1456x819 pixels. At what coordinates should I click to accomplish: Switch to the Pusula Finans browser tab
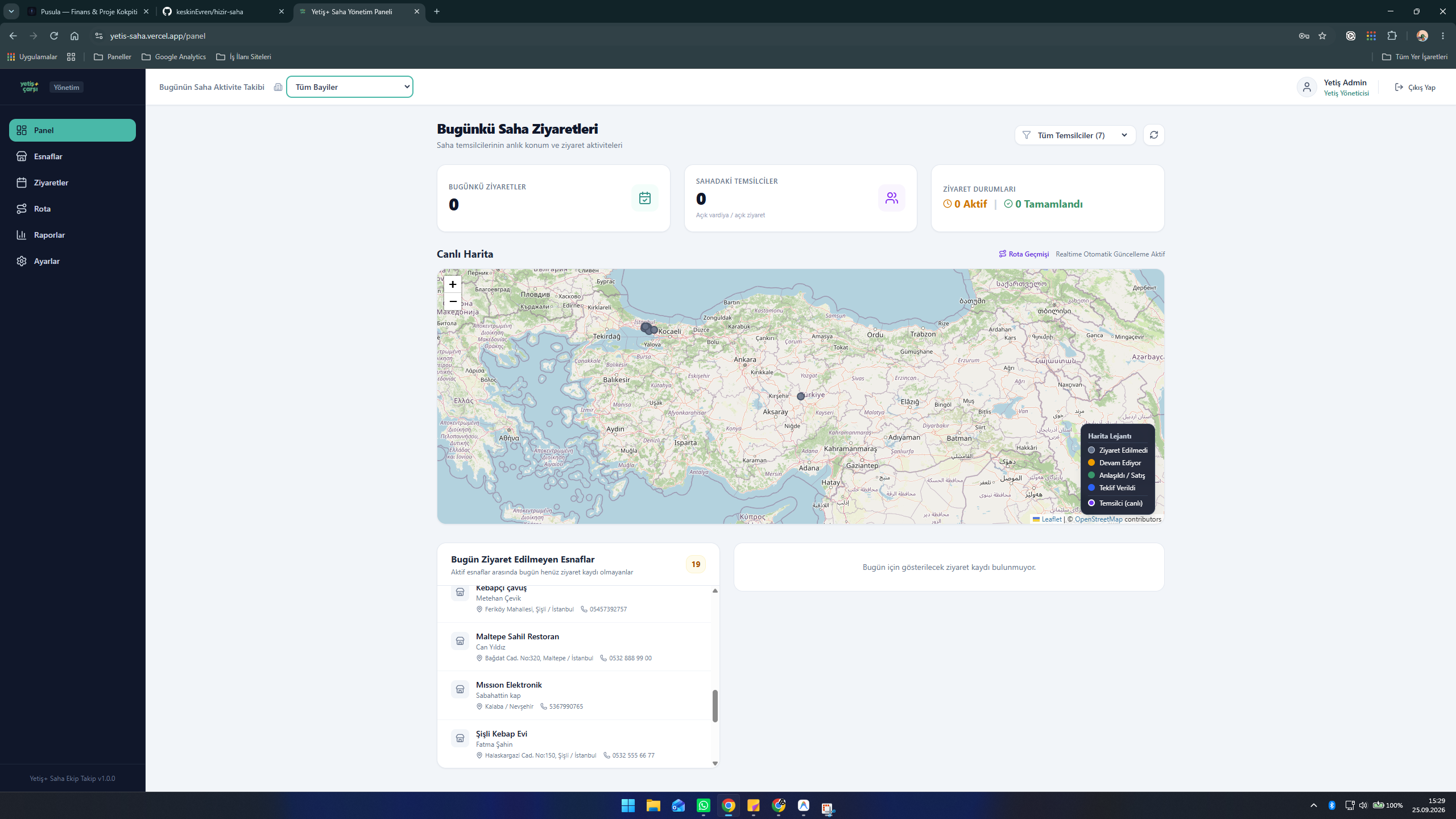coord(89,11)
